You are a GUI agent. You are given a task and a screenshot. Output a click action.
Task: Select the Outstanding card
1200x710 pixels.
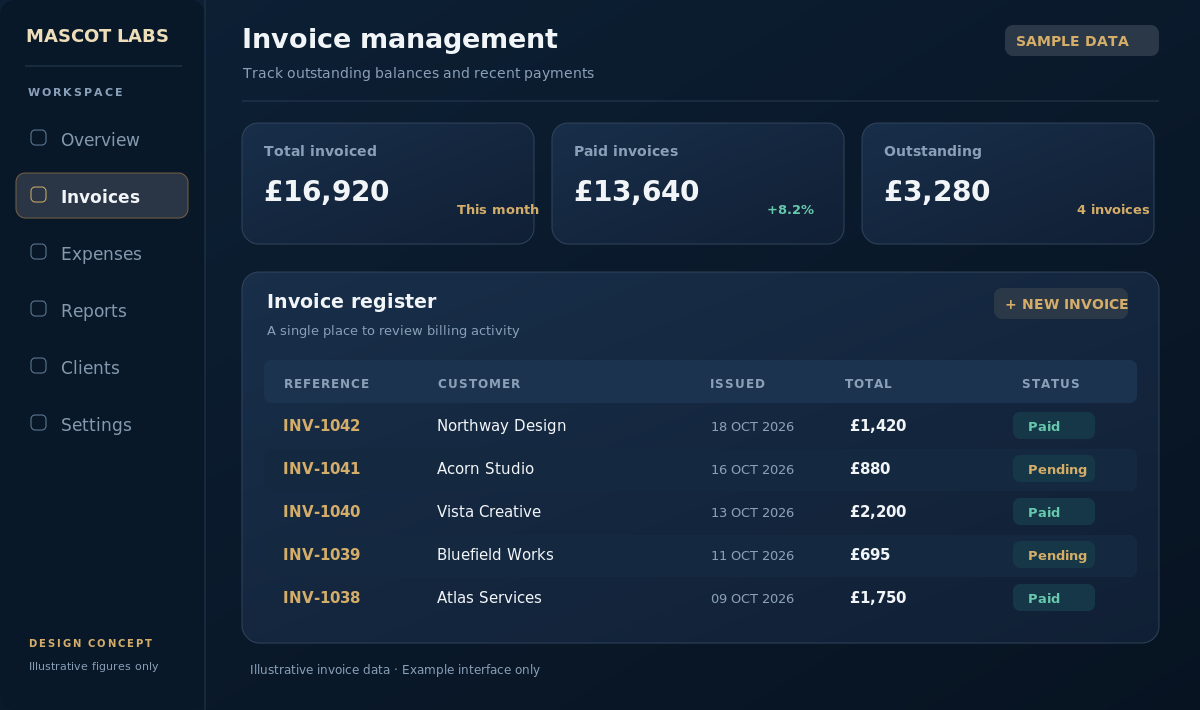(x=1008, y=183)
